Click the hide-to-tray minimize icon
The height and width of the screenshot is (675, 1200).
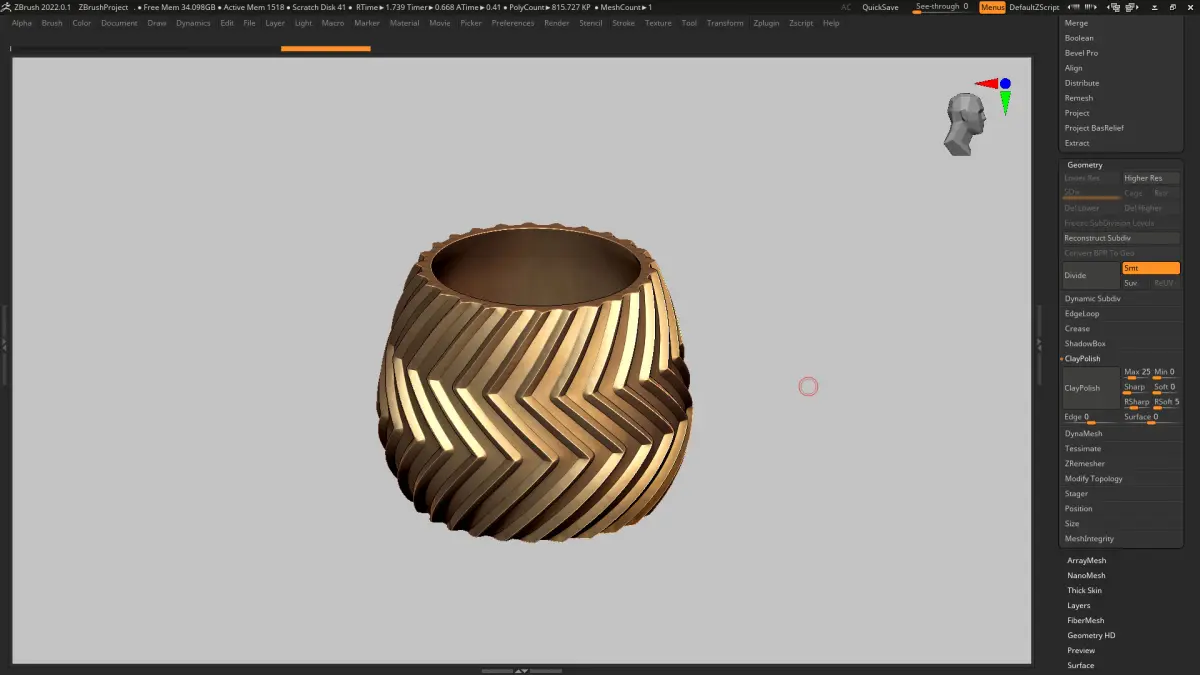(x=1155, y=7)
